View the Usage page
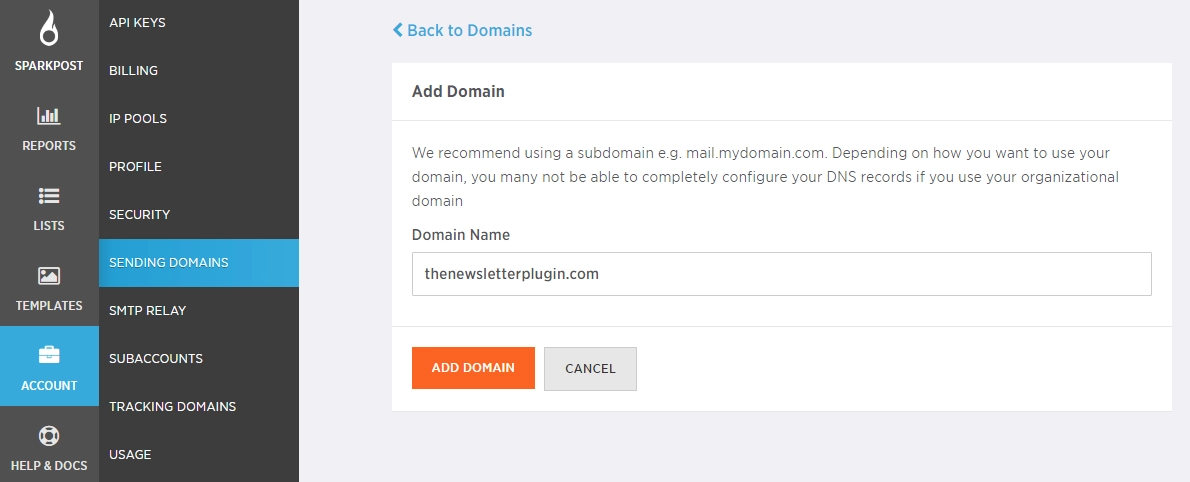The width and height of the screenshot is (1190, 482). [x=130, y=454]
